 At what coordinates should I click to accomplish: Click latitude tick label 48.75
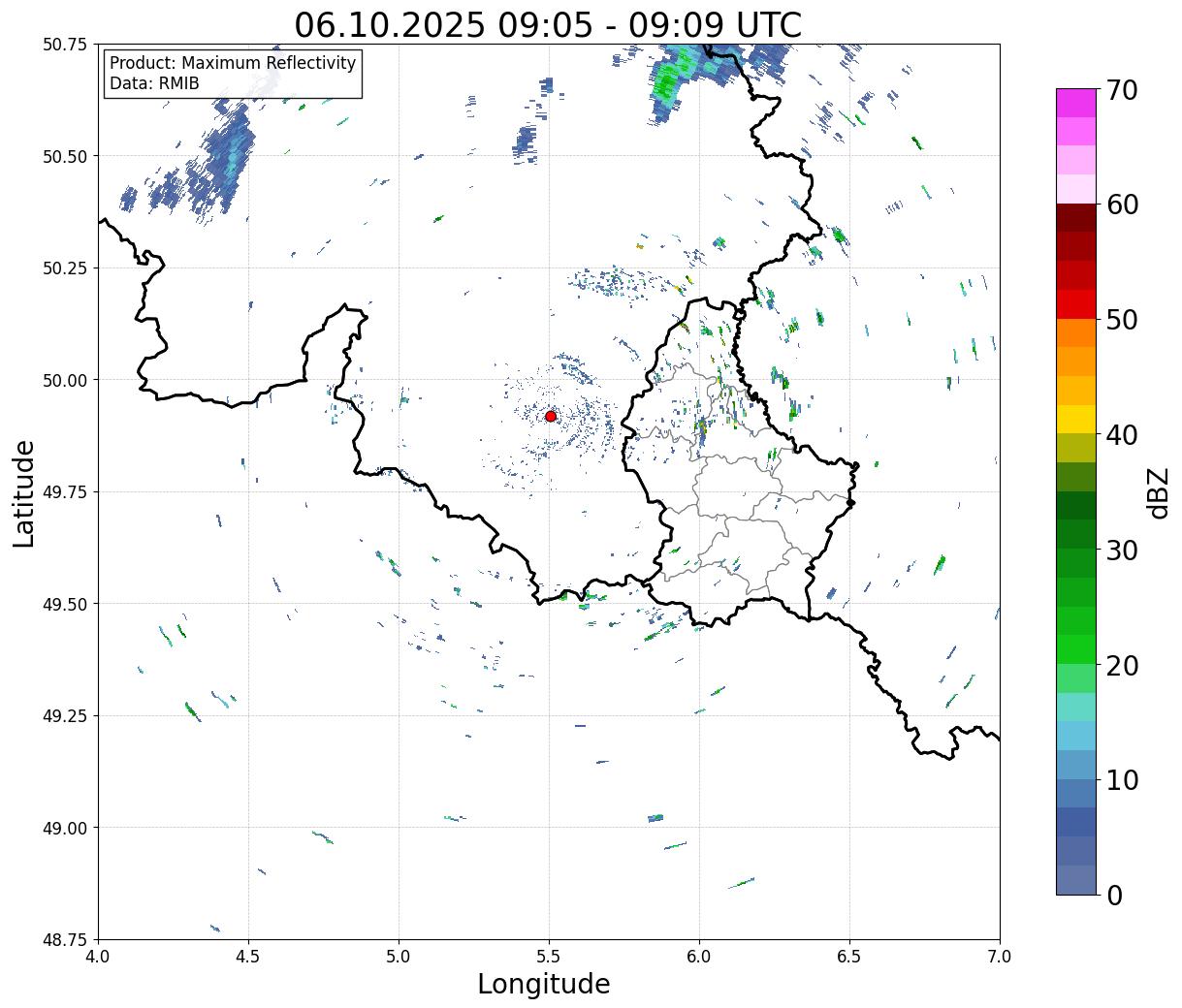pyautogui.click(x=65, y=940)
